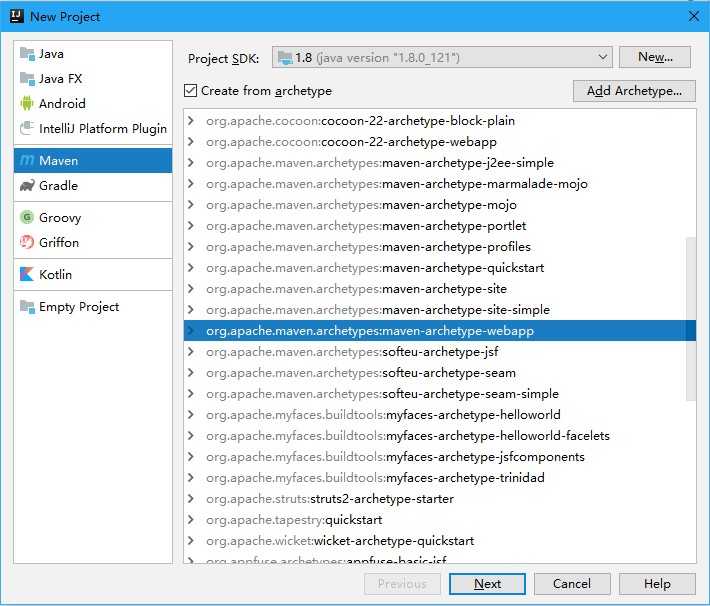Click the Android robot icon

coord(27,104)
